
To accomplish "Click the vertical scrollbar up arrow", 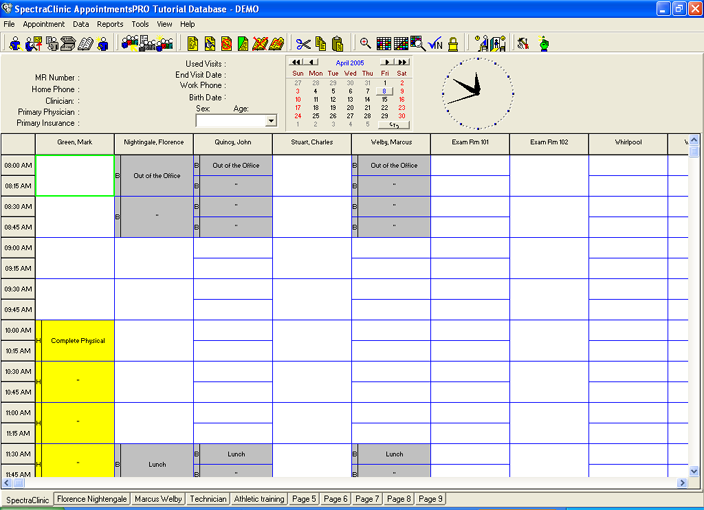I will click(694, 140).
